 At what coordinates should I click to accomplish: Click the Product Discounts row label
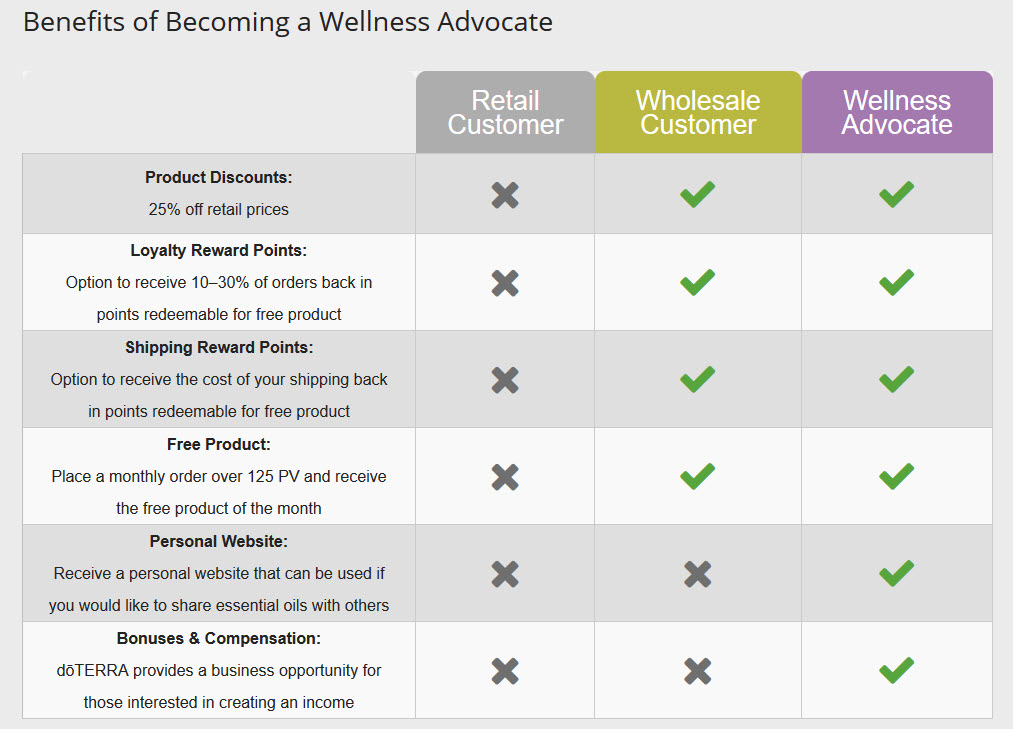click(x=218, y=177)
